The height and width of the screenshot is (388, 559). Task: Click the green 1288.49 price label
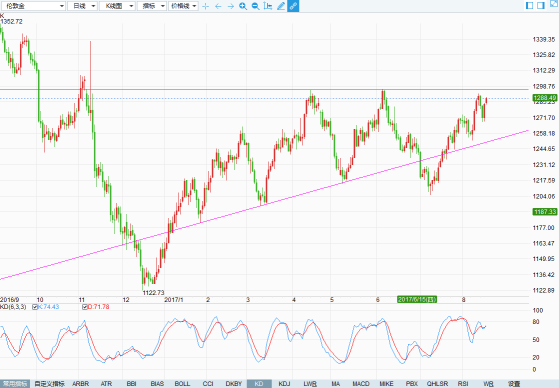pyautogui.click(x=545, y=97)
